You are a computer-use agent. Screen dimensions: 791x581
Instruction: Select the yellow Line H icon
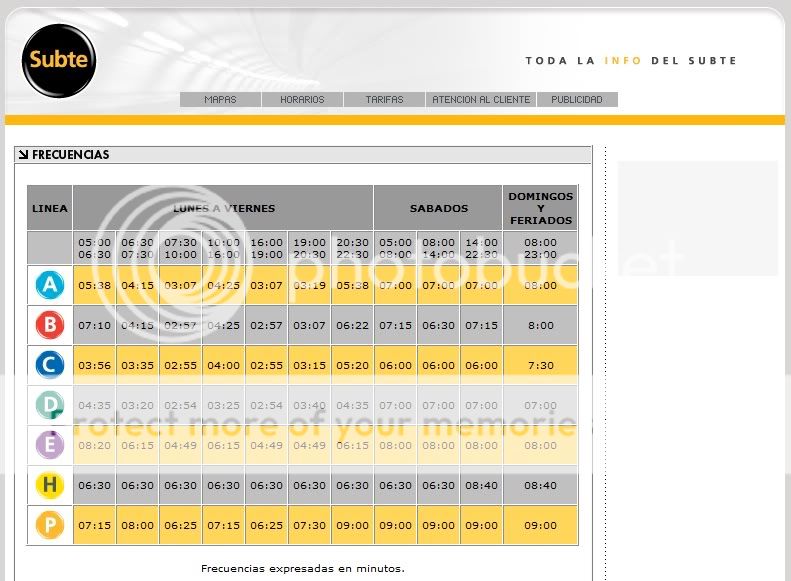coord(49,486)
